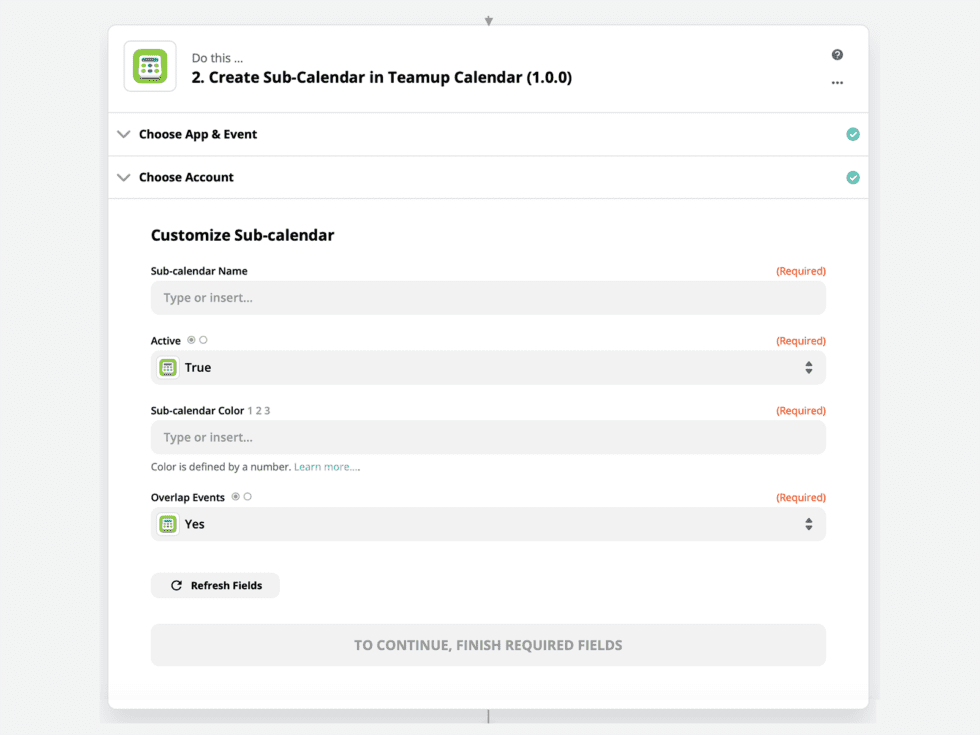Image resolution: width=980 pixels, height=735 pixels.
Task: Open the Overlap Events Yes dropdown
Action: pyautogui.click(x=808, y=524)
